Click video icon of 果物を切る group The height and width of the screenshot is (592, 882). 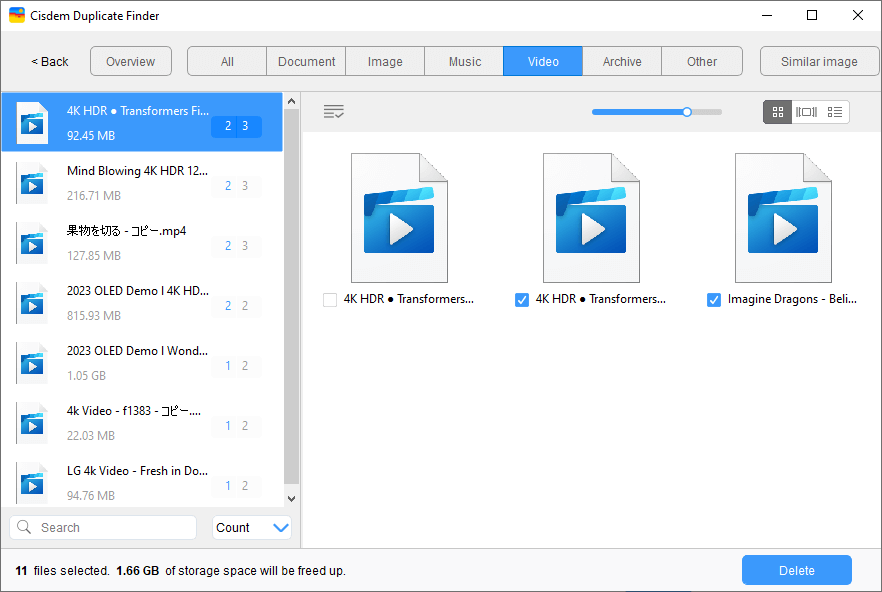point(32,243)
